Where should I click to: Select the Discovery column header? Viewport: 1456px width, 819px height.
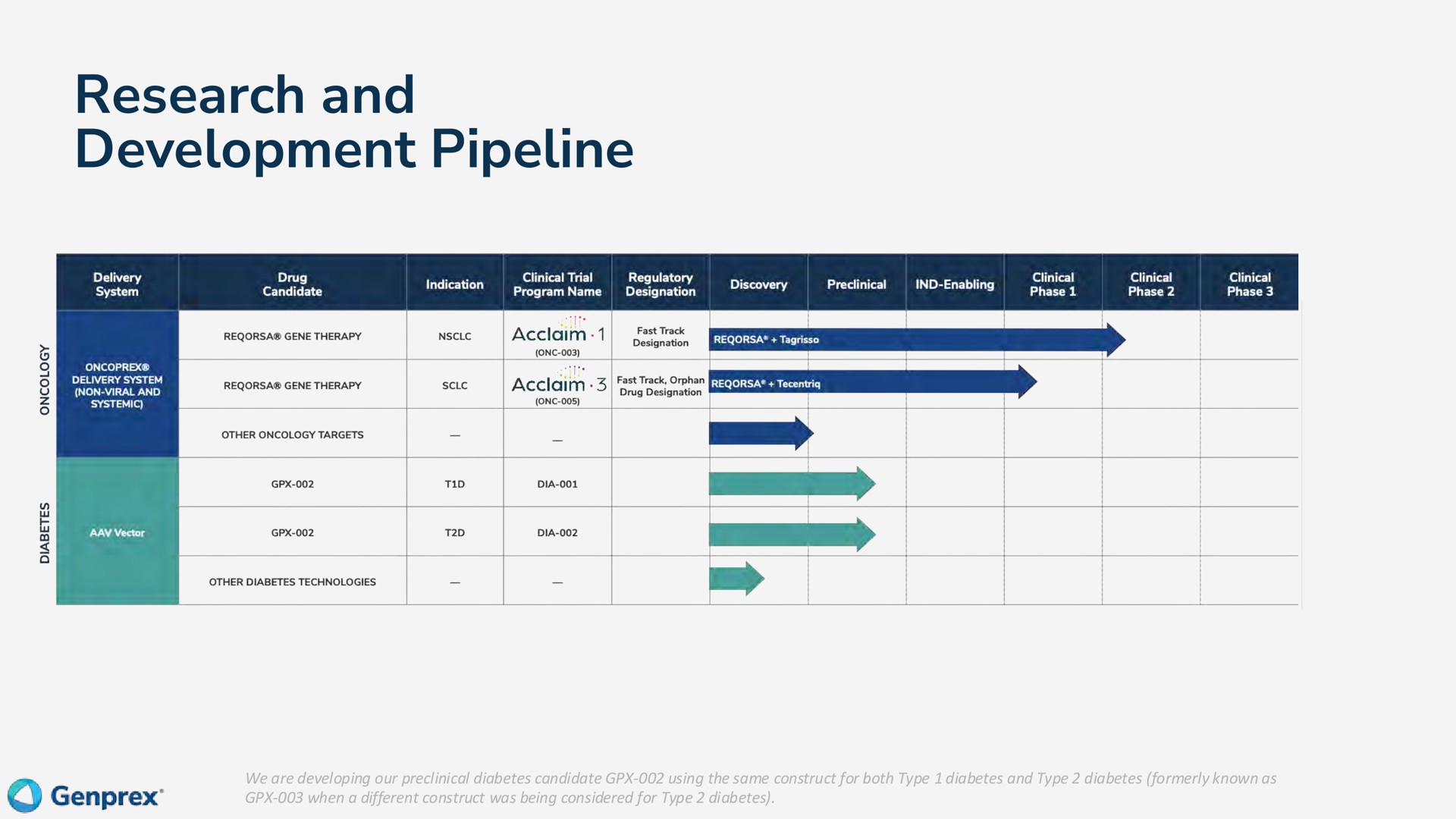(758, 283)
